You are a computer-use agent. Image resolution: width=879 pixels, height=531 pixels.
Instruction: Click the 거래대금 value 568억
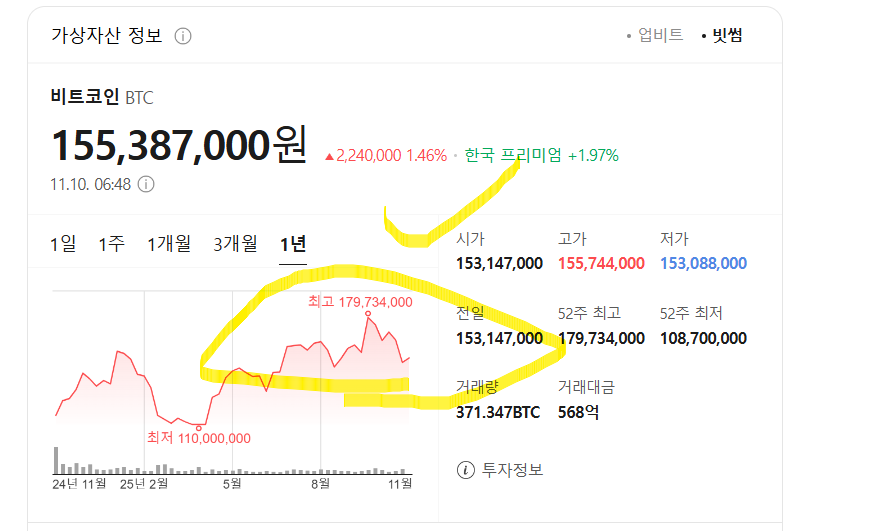[x=578, y=412]
